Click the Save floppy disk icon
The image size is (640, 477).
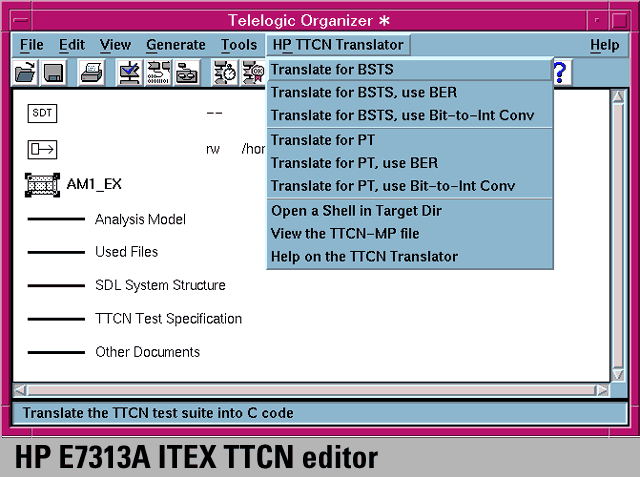(x=53, y=72)
